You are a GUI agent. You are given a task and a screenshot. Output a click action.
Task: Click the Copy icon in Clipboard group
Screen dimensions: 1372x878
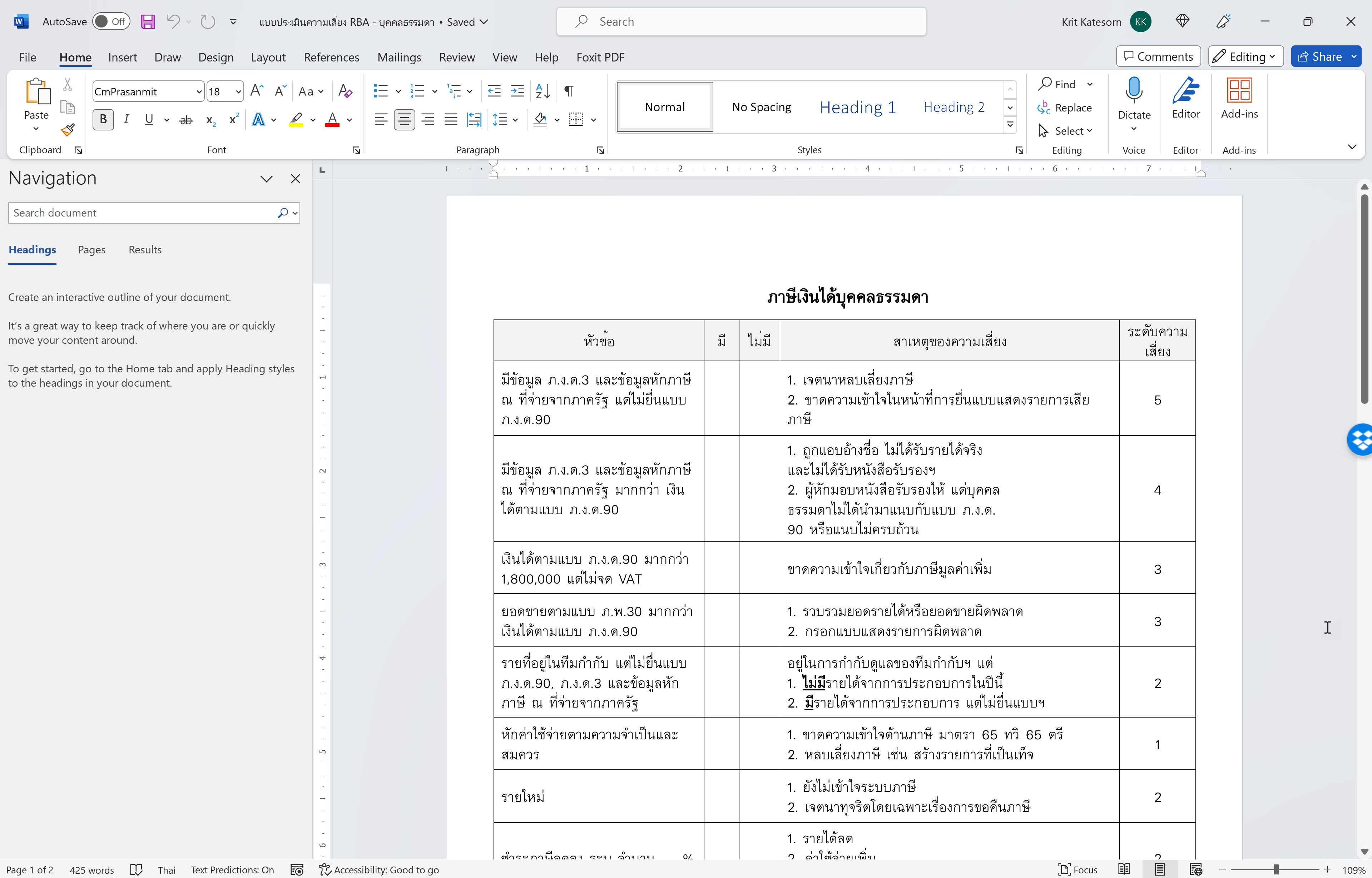(x=67, y=107)
